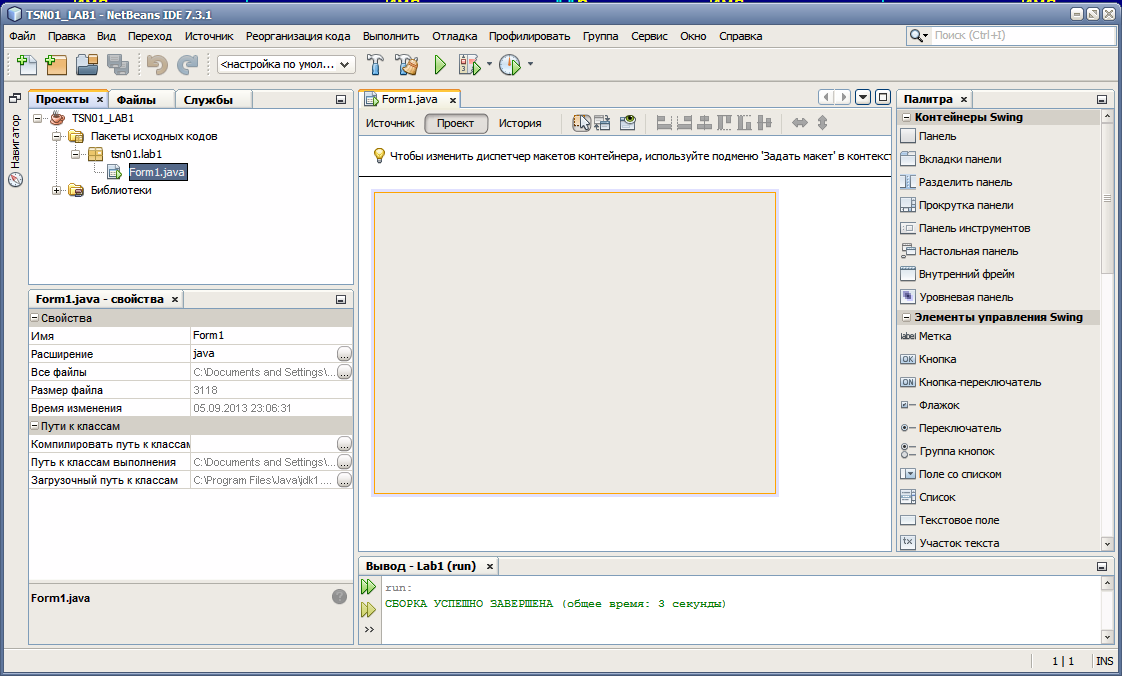Image resolution: width=1122 pixels, height=676 pixels.
Task: Click the Preview Design eye icon
Action: 627,123
